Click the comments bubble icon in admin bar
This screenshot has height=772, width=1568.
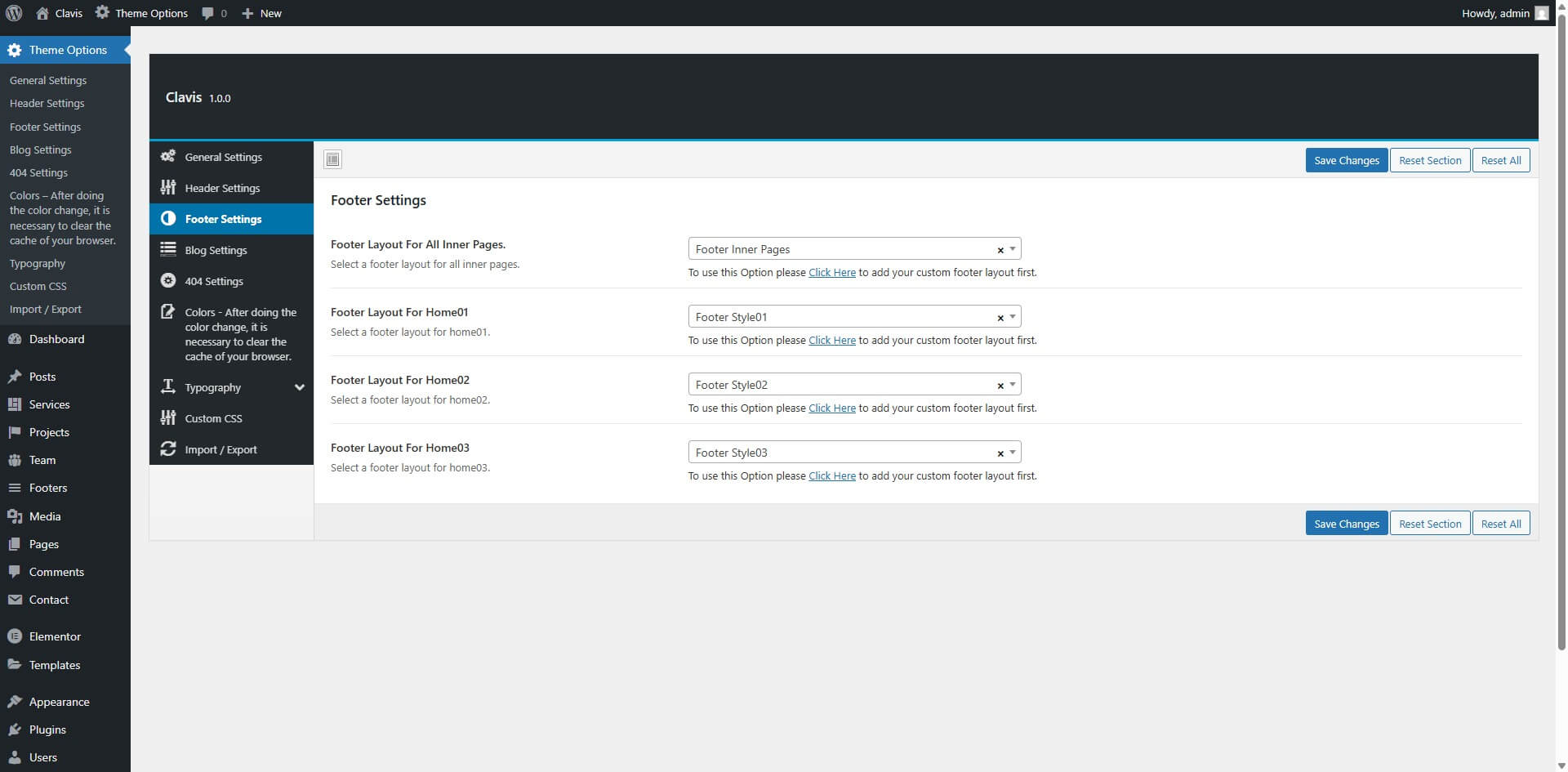[208, 13]
